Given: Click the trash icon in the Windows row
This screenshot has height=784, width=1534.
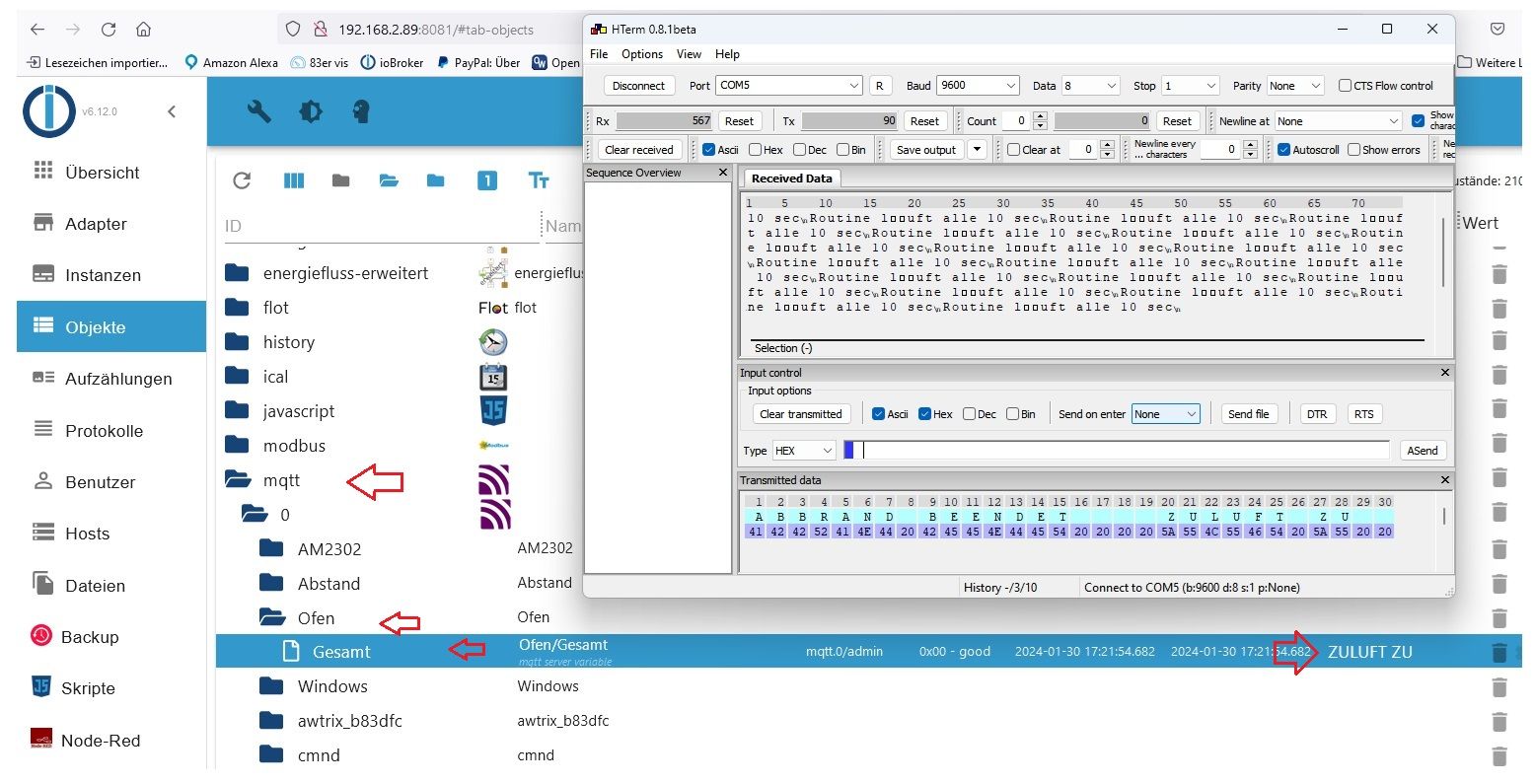Looking at the screenshot, I should [1499, 686].
